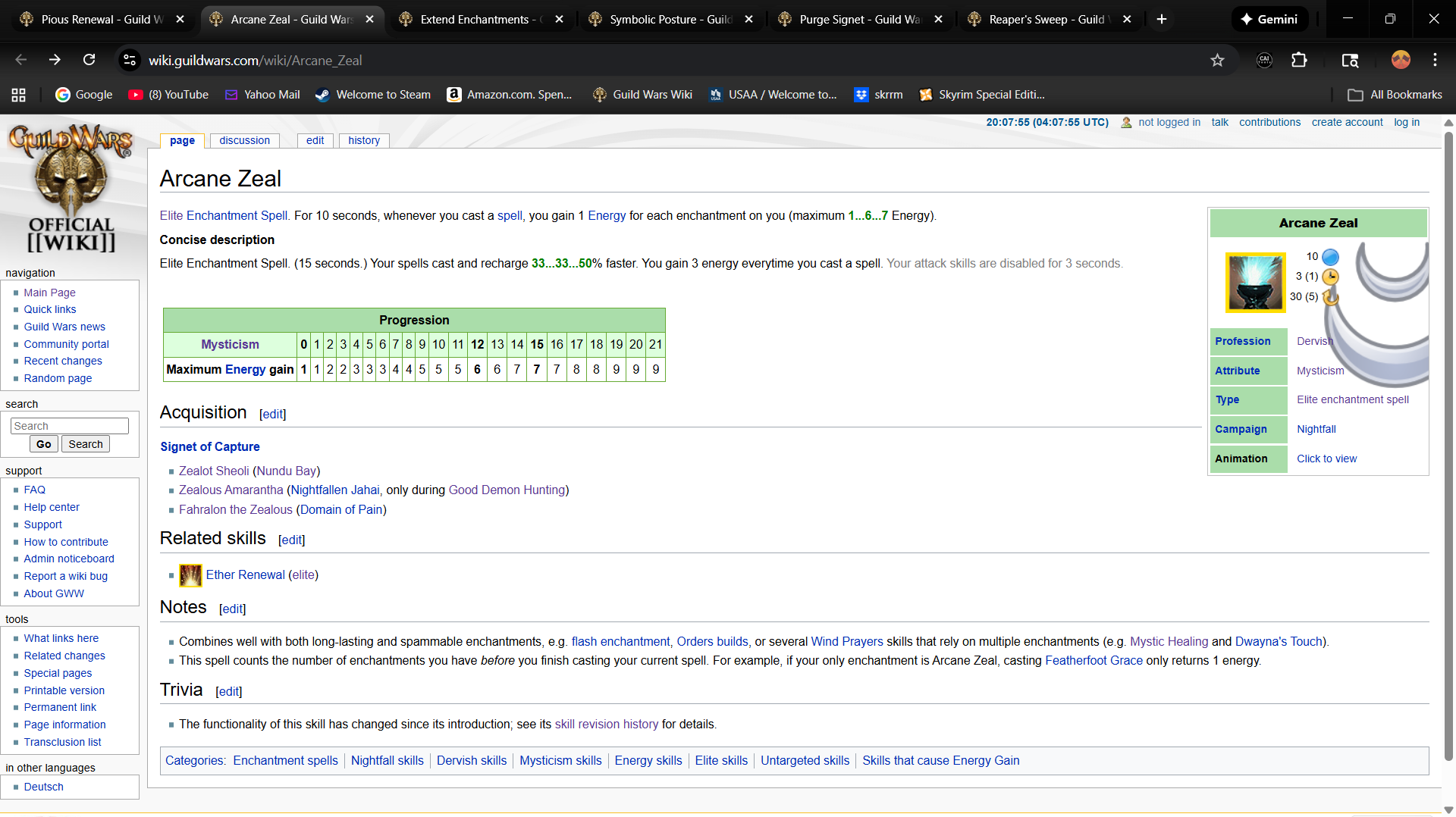Open the Random page navigation link
The width and height of the screenshot is (1456, 817).
(x=58, y=378)
